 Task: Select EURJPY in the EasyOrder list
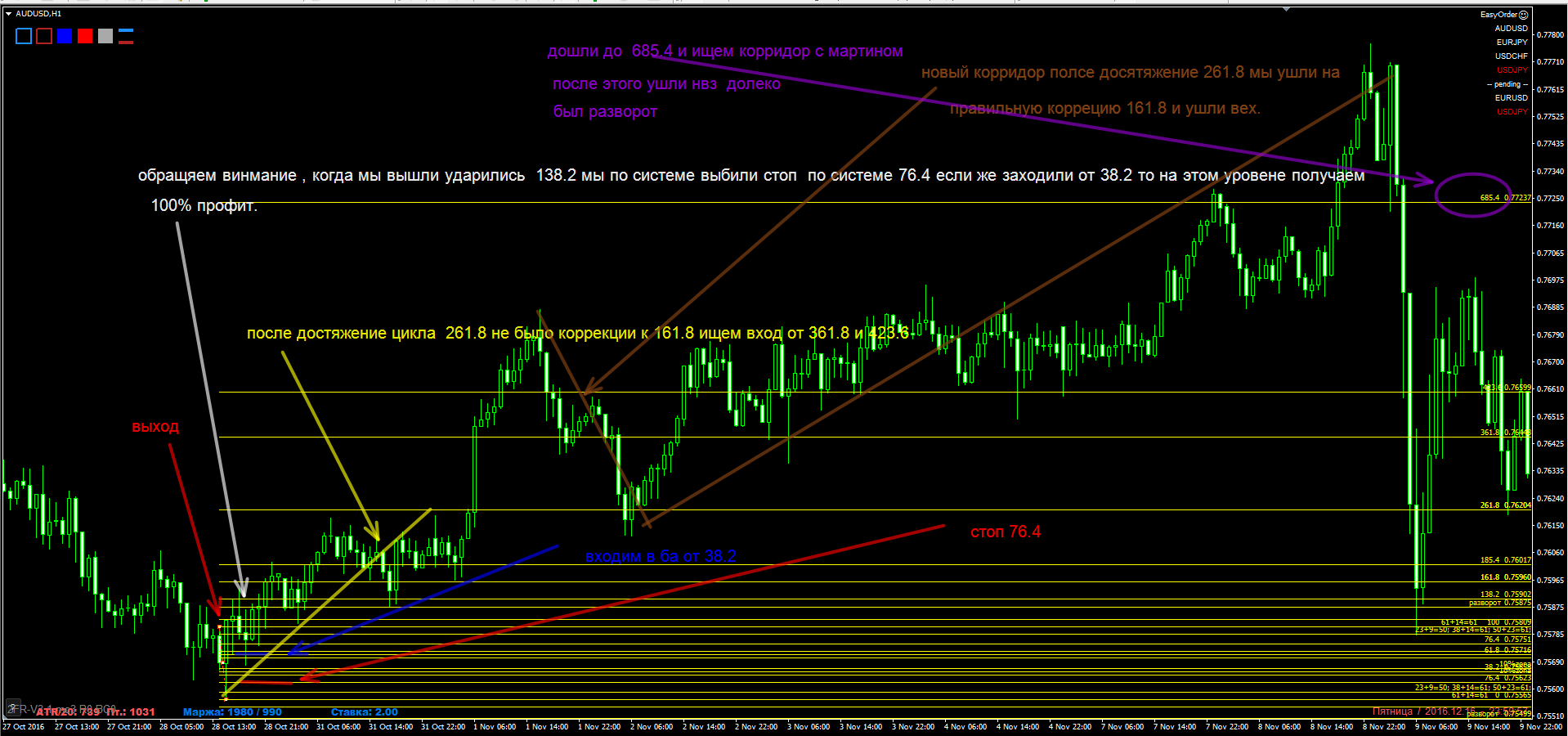(1512, 43)
